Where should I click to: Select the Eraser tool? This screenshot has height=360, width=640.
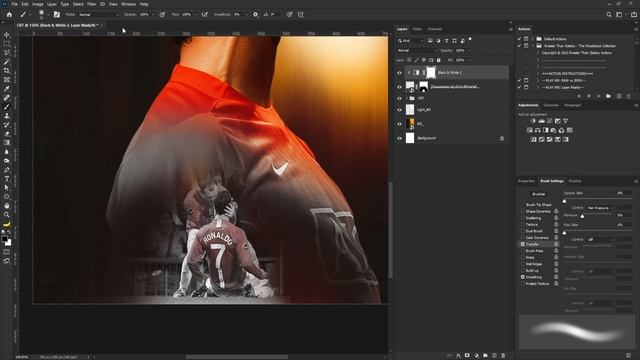pyautogui.click(x=7, y=134)
